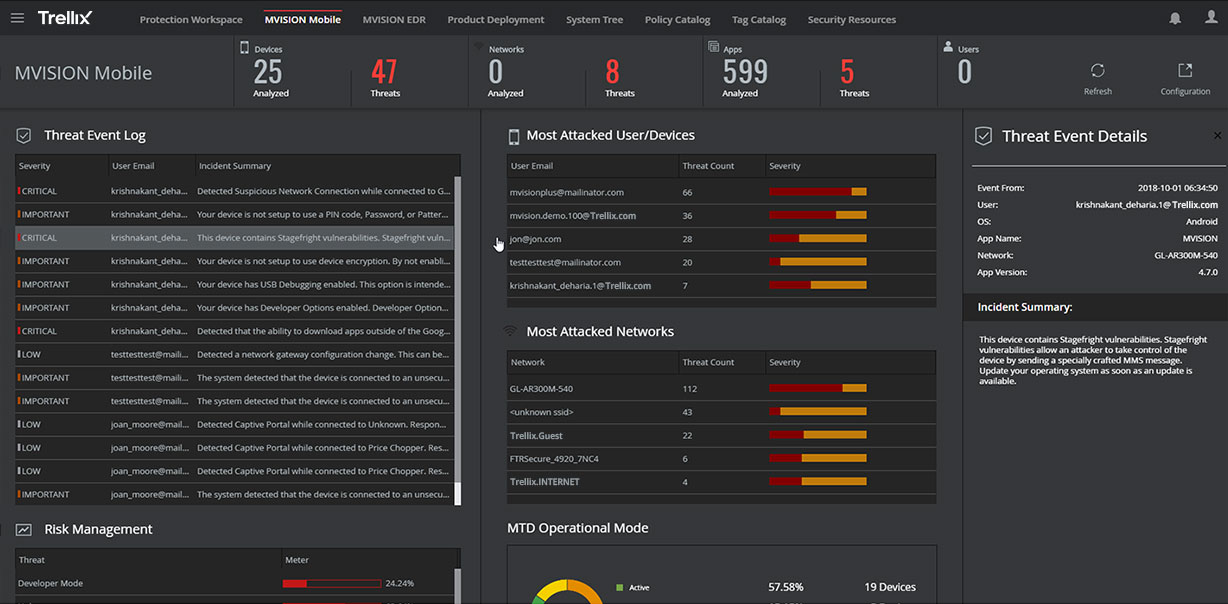The image size is (1228, 604).
Task: Select mvision.demo.100@Trellix.com user row
Action: pos(722,215)
